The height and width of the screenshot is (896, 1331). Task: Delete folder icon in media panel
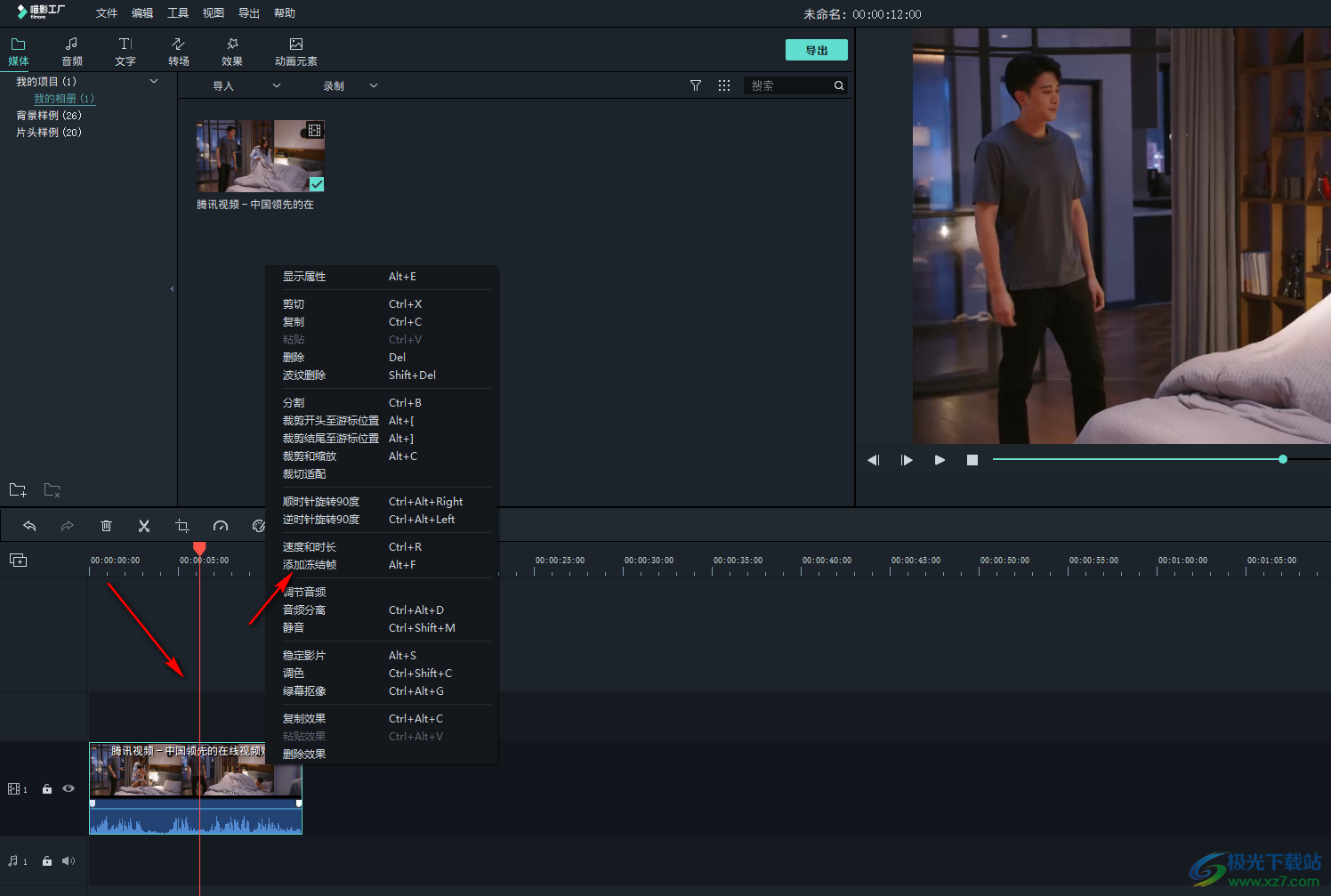[x=52, y=490]
